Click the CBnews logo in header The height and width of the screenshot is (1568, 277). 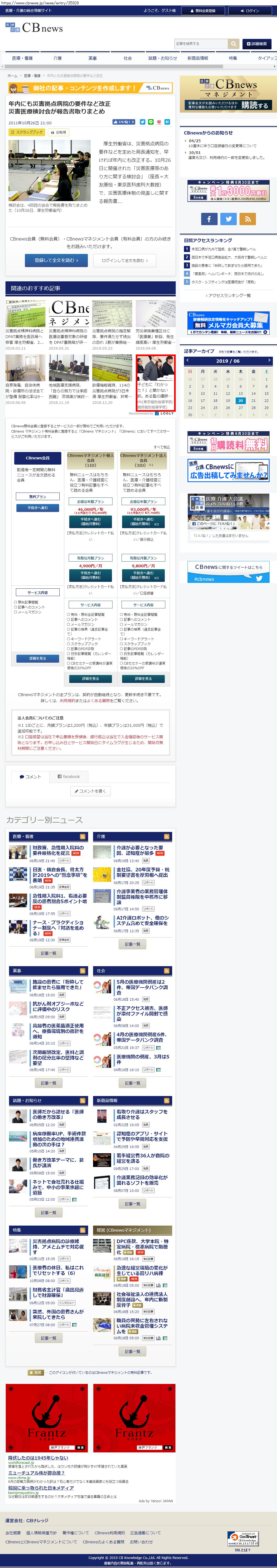(x=34, y=28)
